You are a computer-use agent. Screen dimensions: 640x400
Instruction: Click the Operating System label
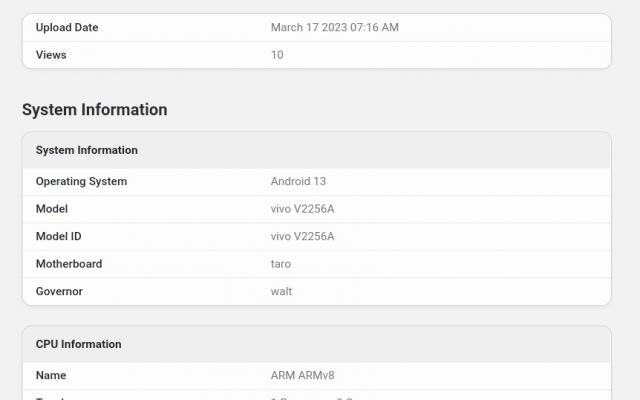(x=81, y=181)
